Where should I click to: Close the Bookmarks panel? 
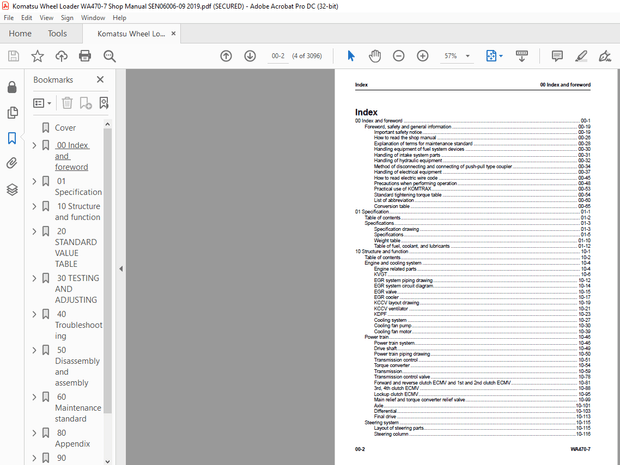coord(100,79)
